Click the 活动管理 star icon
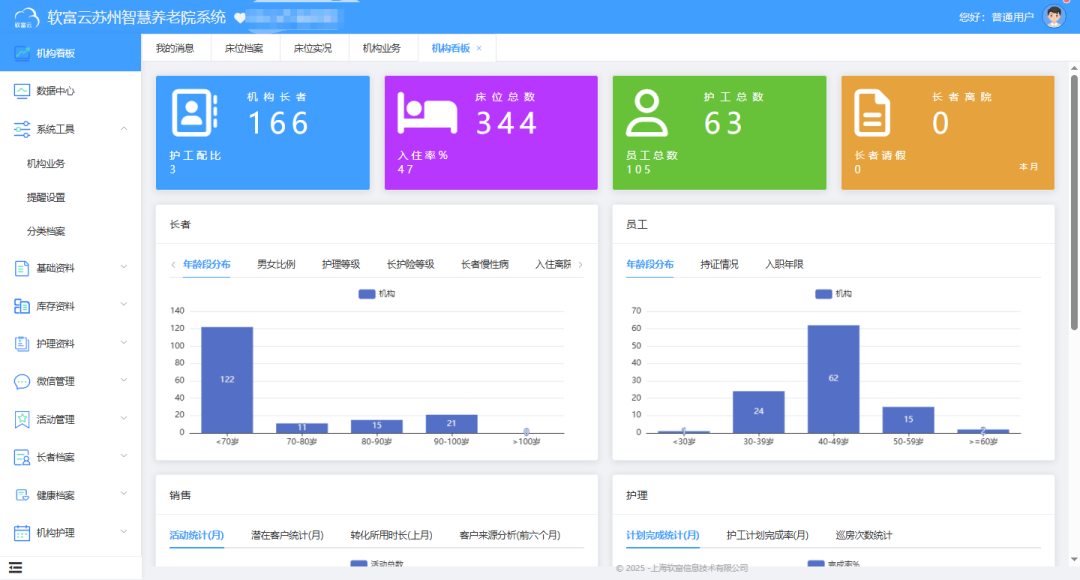This screenshot has width=1080, height=580. coord(22,420)
